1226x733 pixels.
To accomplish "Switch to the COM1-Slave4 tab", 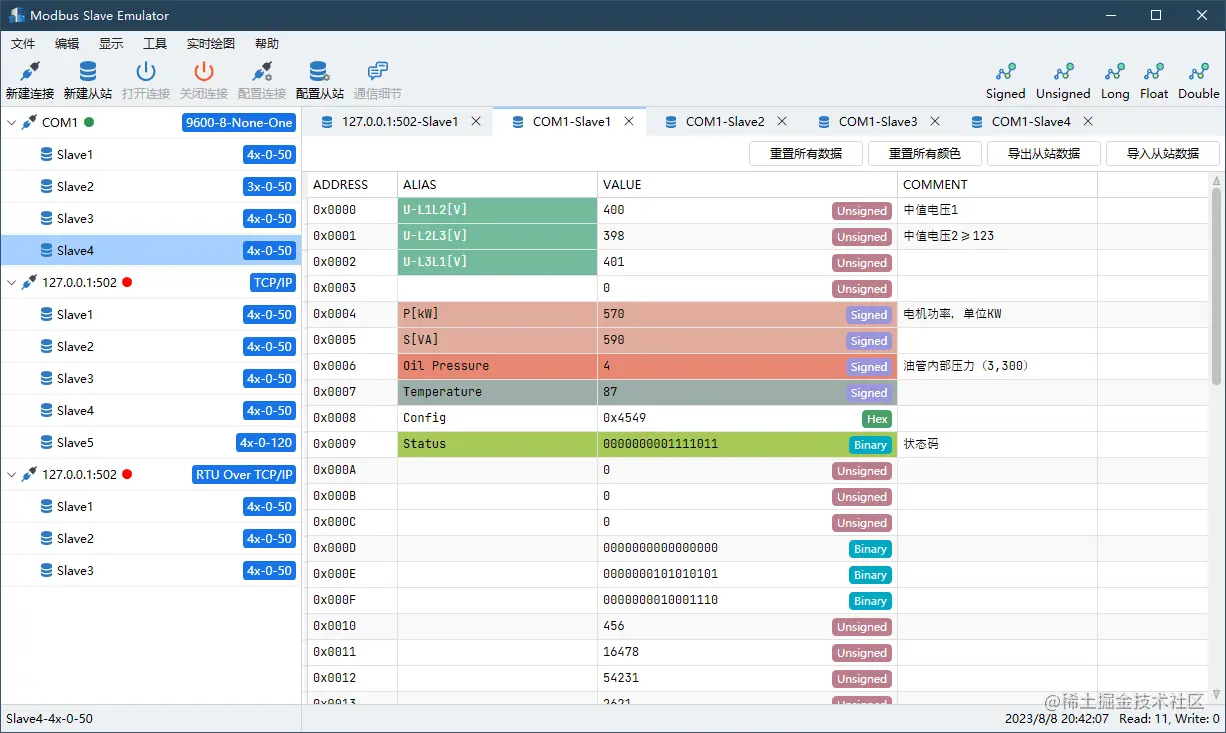I will tap(1030, 122).
